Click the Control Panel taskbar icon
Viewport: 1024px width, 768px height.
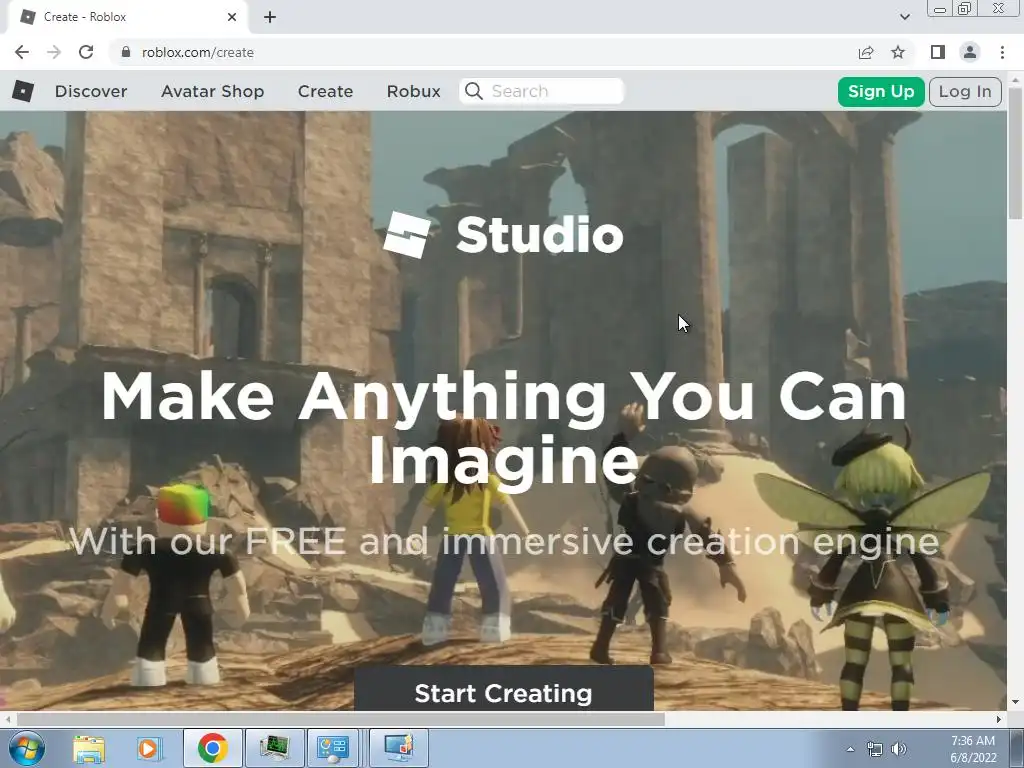tap(332, 748)
